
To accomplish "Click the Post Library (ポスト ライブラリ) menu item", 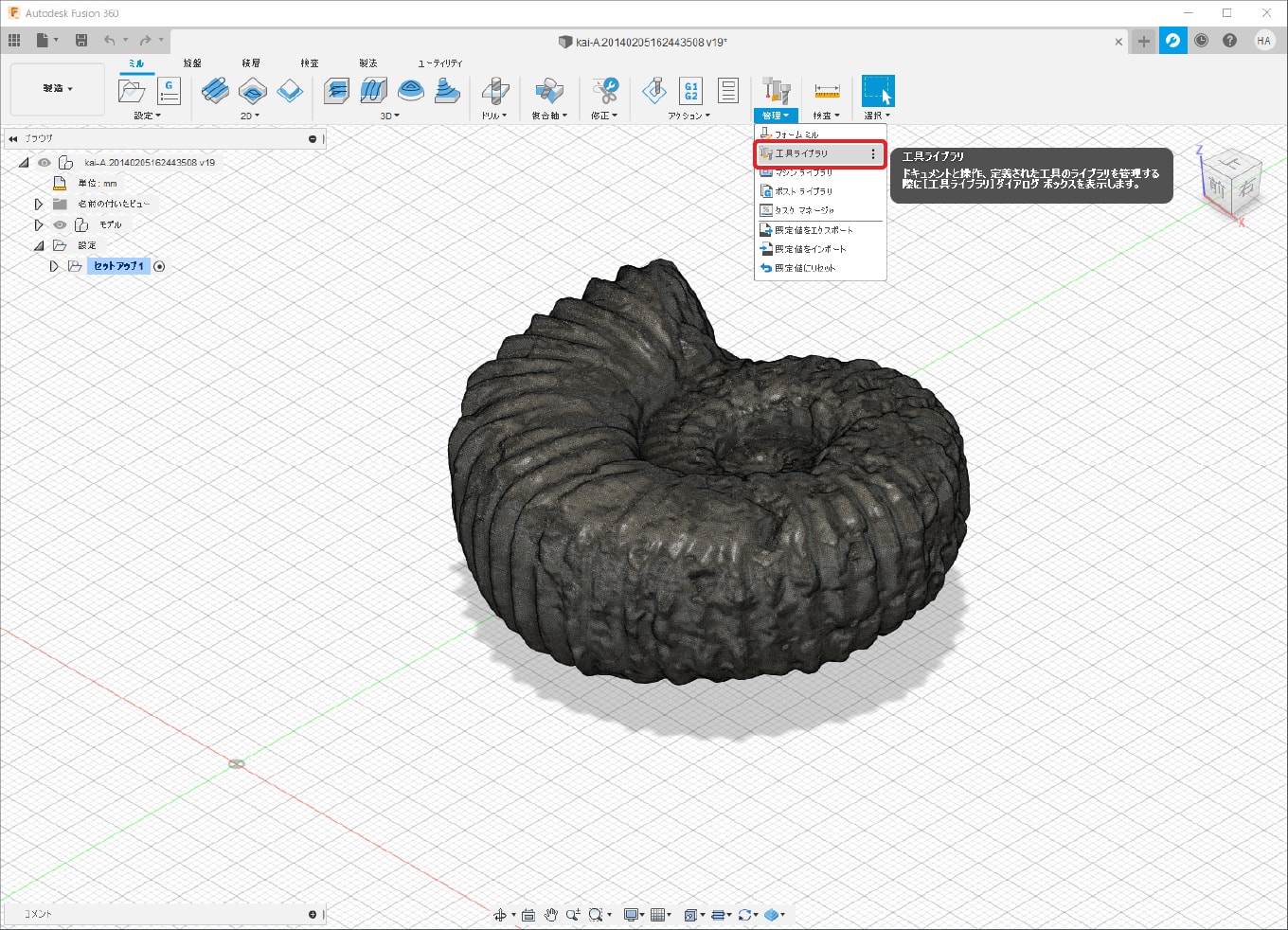I will [803, 191].
